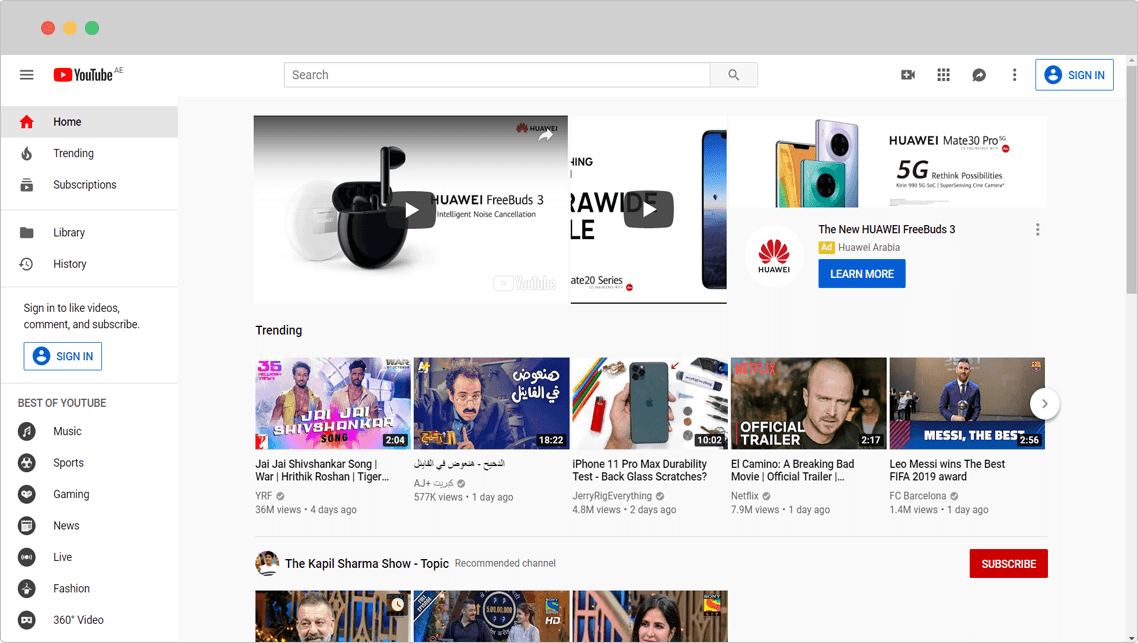Click LEARN MORE on Huawei ad
1138x643 pixels.
click(x=861, y=274)
